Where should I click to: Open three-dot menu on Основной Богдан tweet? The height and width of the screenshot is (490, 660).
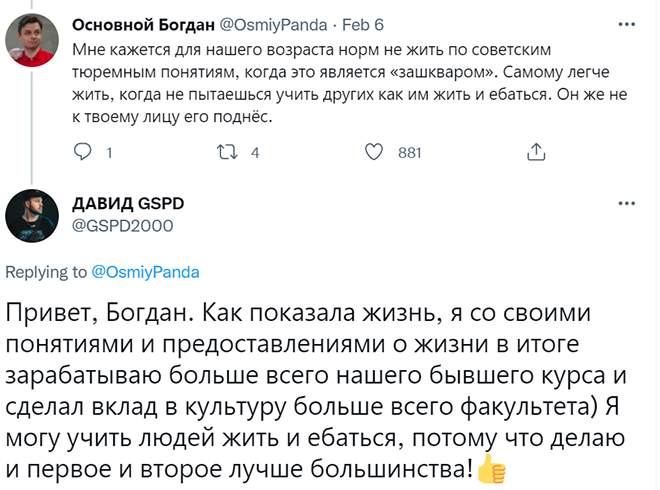point(626,24)
